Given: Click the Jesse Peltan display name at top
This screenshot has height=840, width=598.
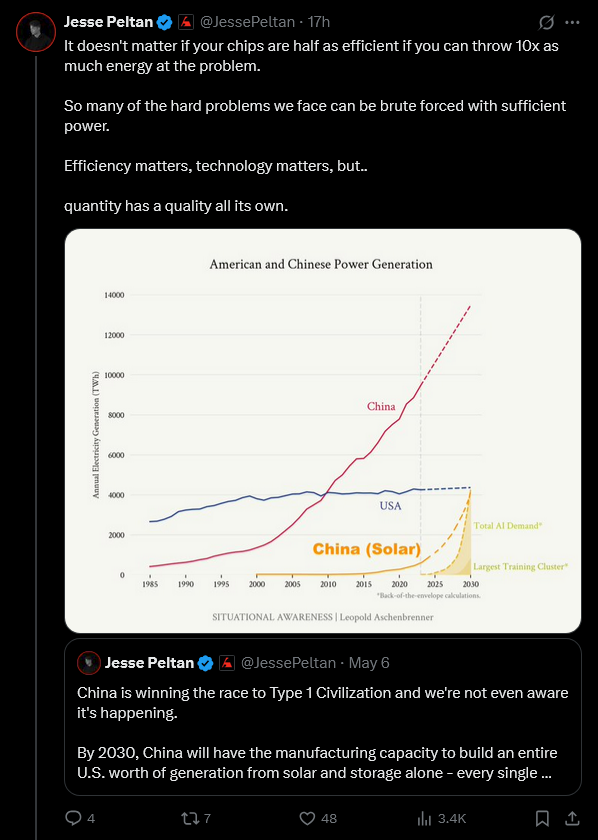Looking at the screenshot, I should (108, 22).
